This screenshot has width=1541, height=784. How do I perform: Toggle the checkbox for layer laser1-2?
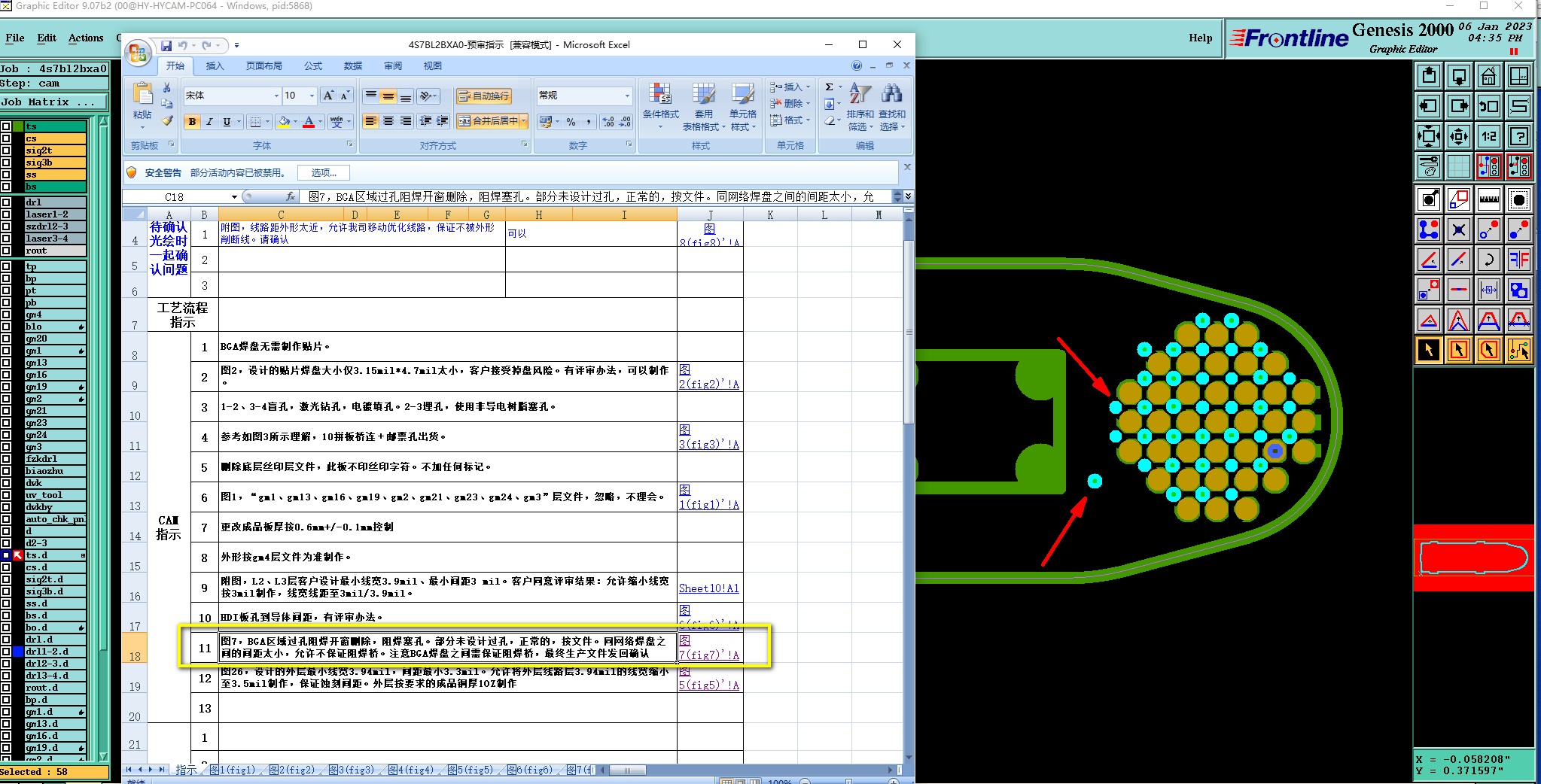point(7,214)
